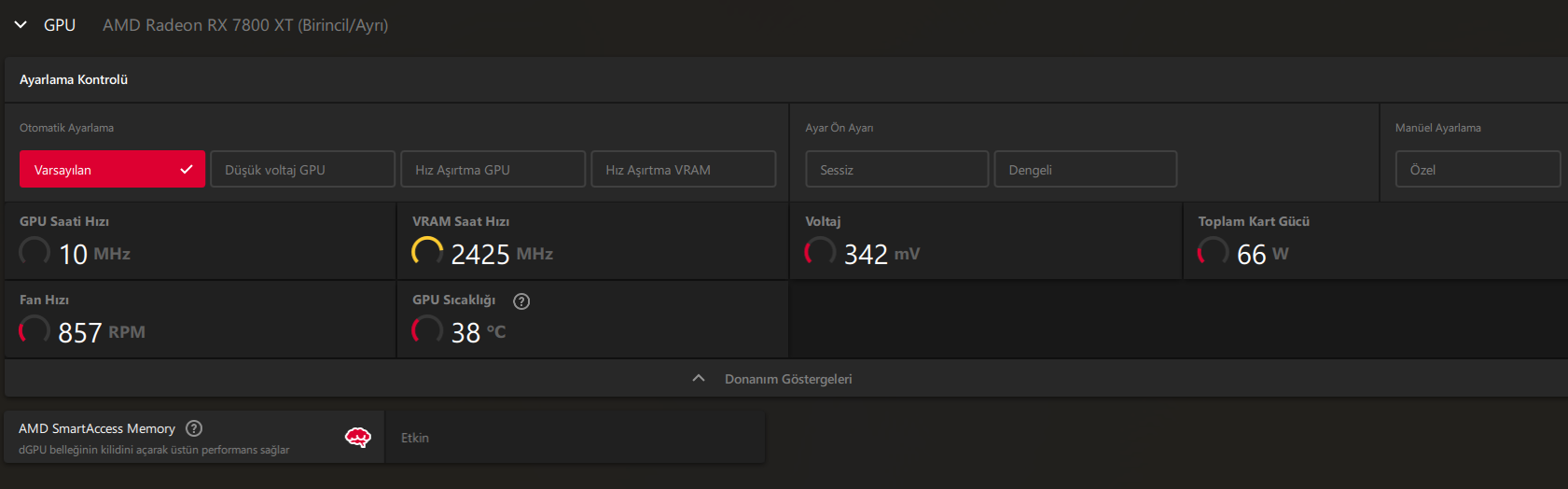This screenshot has height=489, width=1568.
Task: Click the Voltaj gauge icon
Action: click(x=820, y=252)
